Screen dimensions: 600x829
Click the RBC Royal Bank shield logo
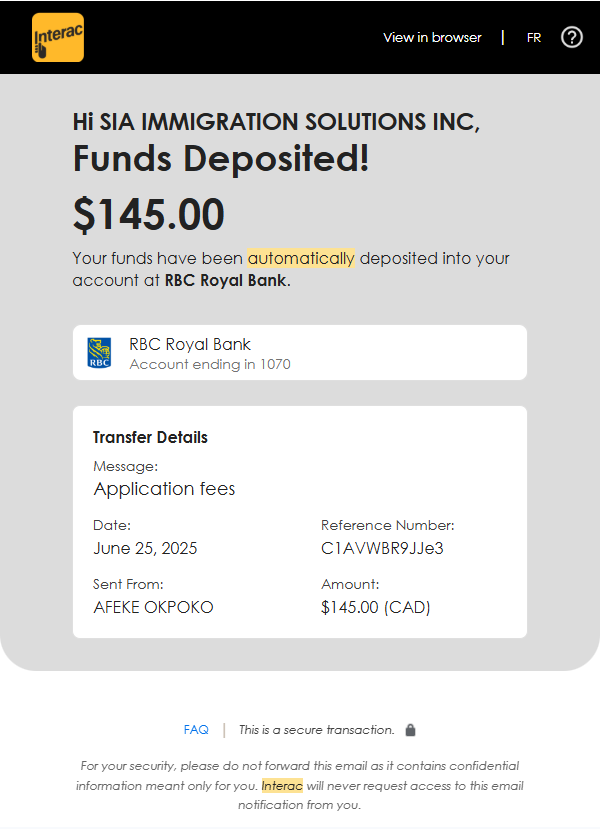[99, 352]
